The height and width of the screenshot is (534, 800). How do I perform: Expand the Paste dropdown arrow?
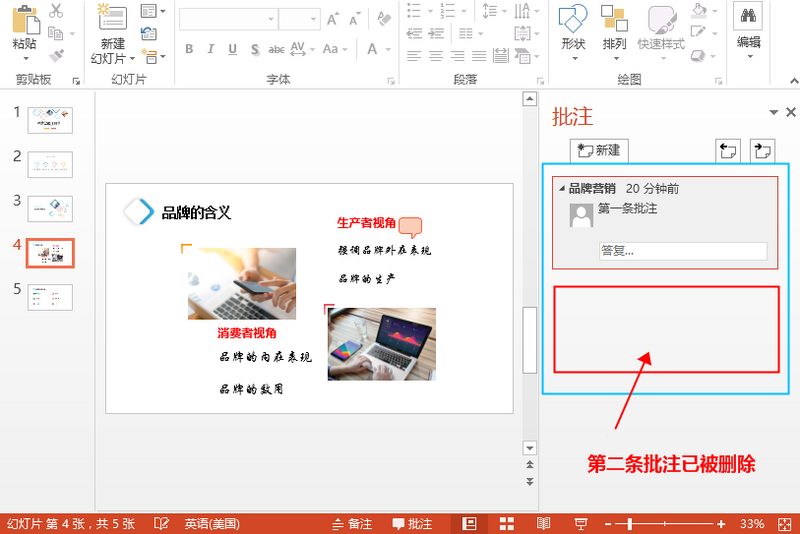(26, 59)
